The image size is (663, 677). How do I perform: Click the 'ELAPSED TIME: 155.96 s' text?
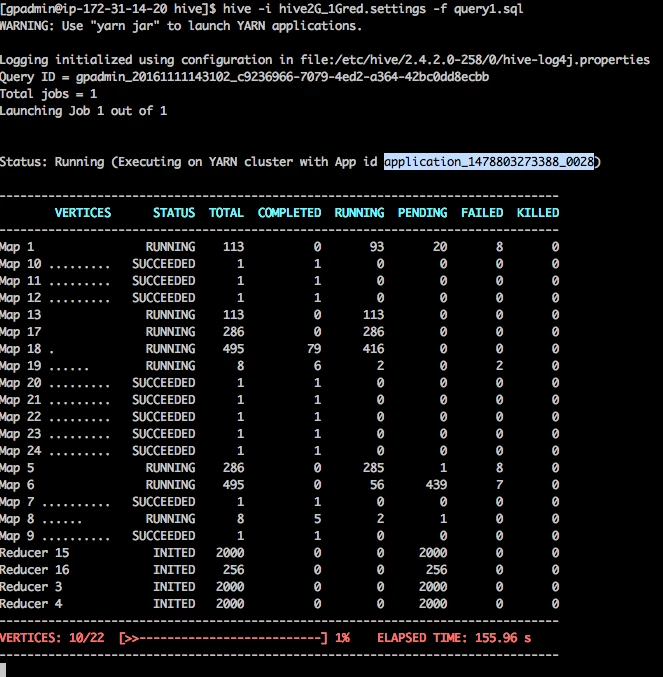coord(454,638)
